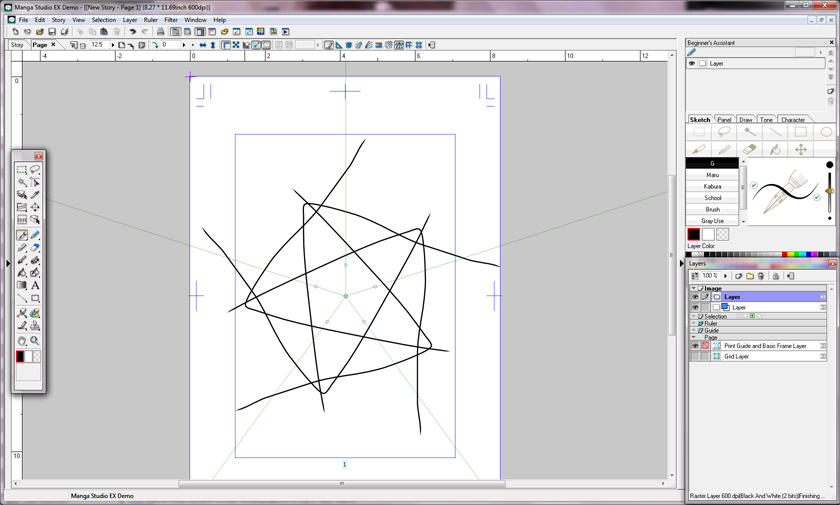This screenshot has height=505, width=840.
Task: Select the Text tool in the tool palette
Action: click(35, 285)
